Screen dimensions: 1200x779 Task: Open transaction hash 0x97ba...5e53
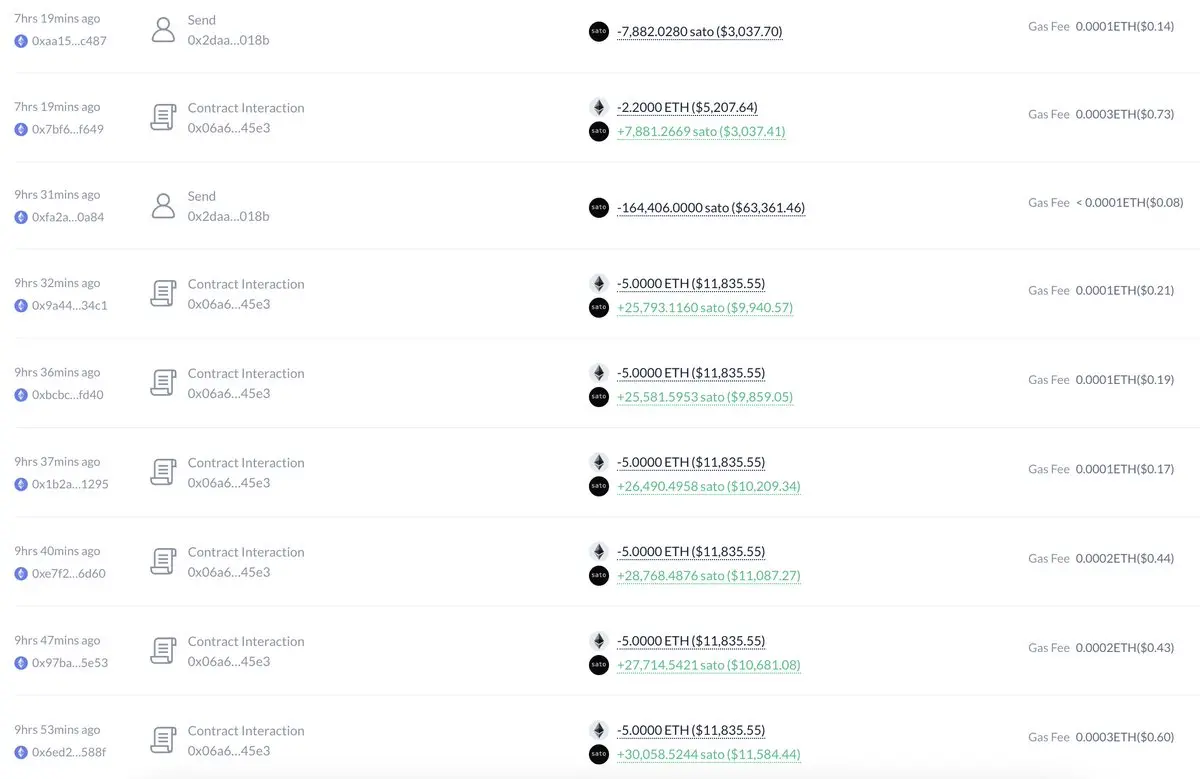tap(70, 662)
